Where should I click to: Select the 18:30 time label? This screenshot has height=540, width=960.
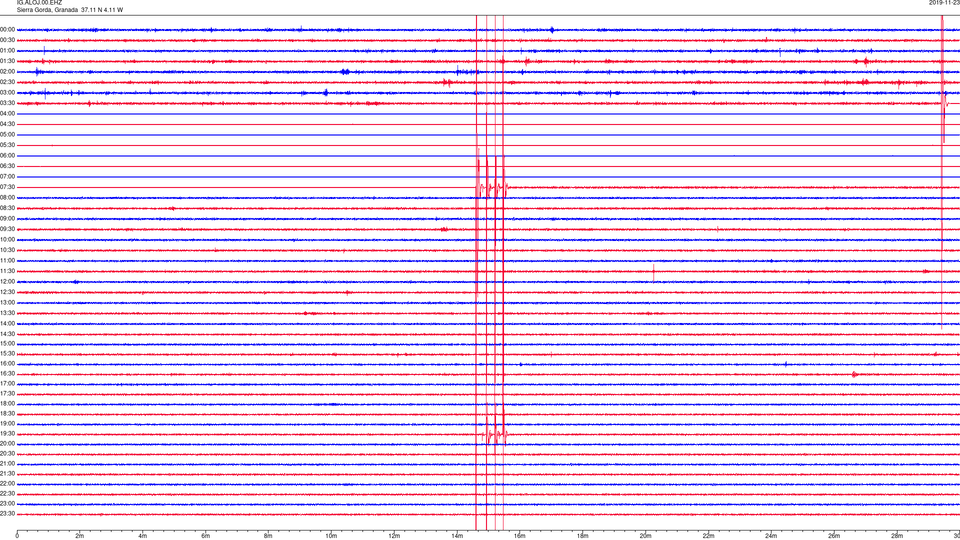coord(8,414)
